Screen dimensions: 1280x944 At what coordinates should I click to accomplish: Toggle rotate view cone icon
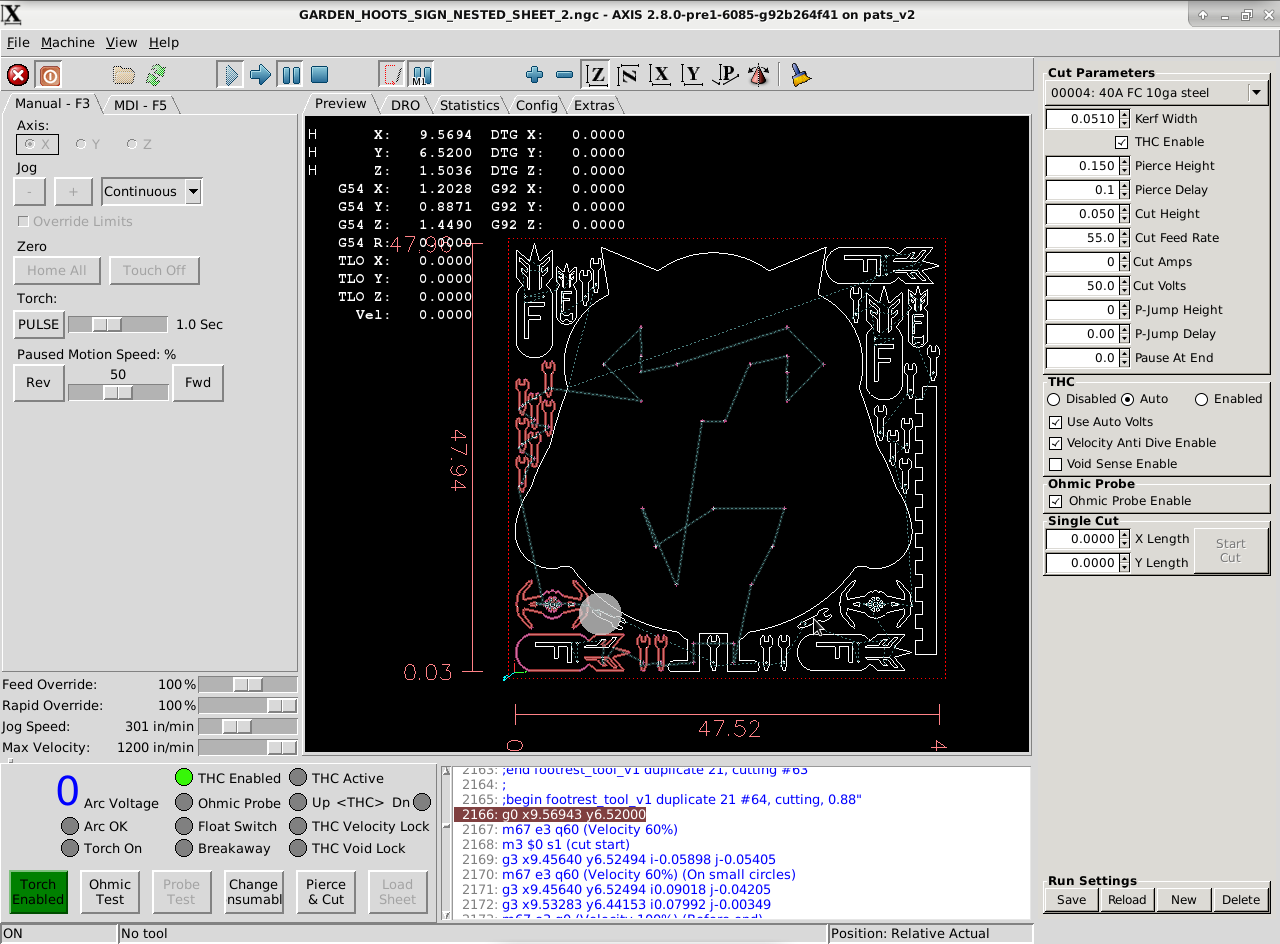(x=758, y=75)
